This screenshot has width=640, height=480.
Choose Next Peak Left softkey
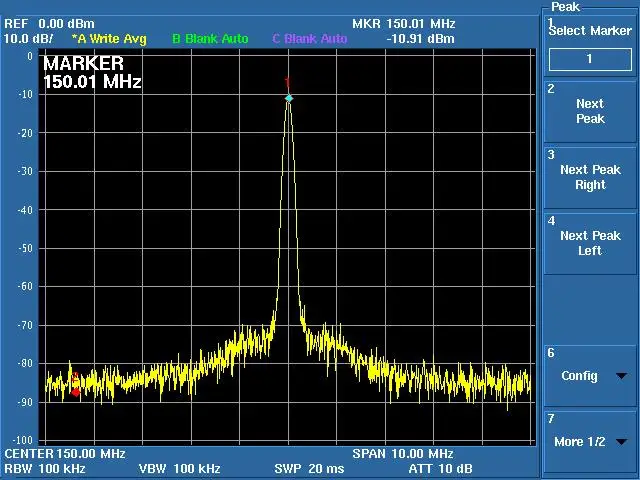pyautogui.click(x=590, y=244)
